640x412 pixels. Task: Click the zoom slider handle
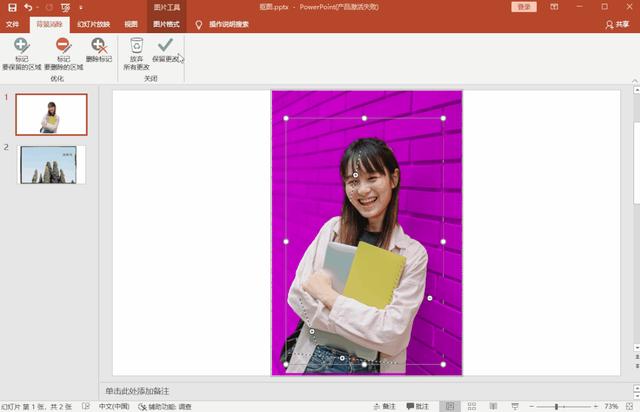point(556,407)
